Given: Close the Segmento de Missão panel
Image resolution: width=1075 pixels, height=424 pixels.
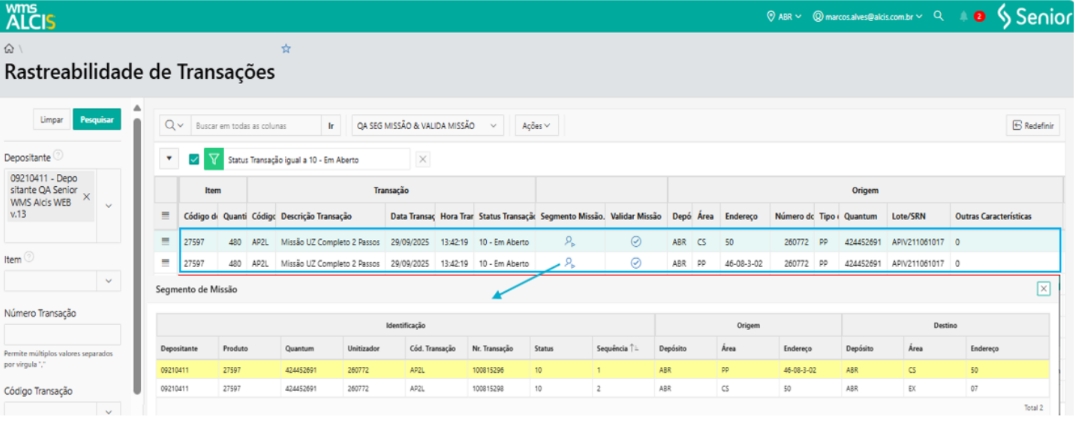Looking at the screenshot, I should [x=1043, y=288].
